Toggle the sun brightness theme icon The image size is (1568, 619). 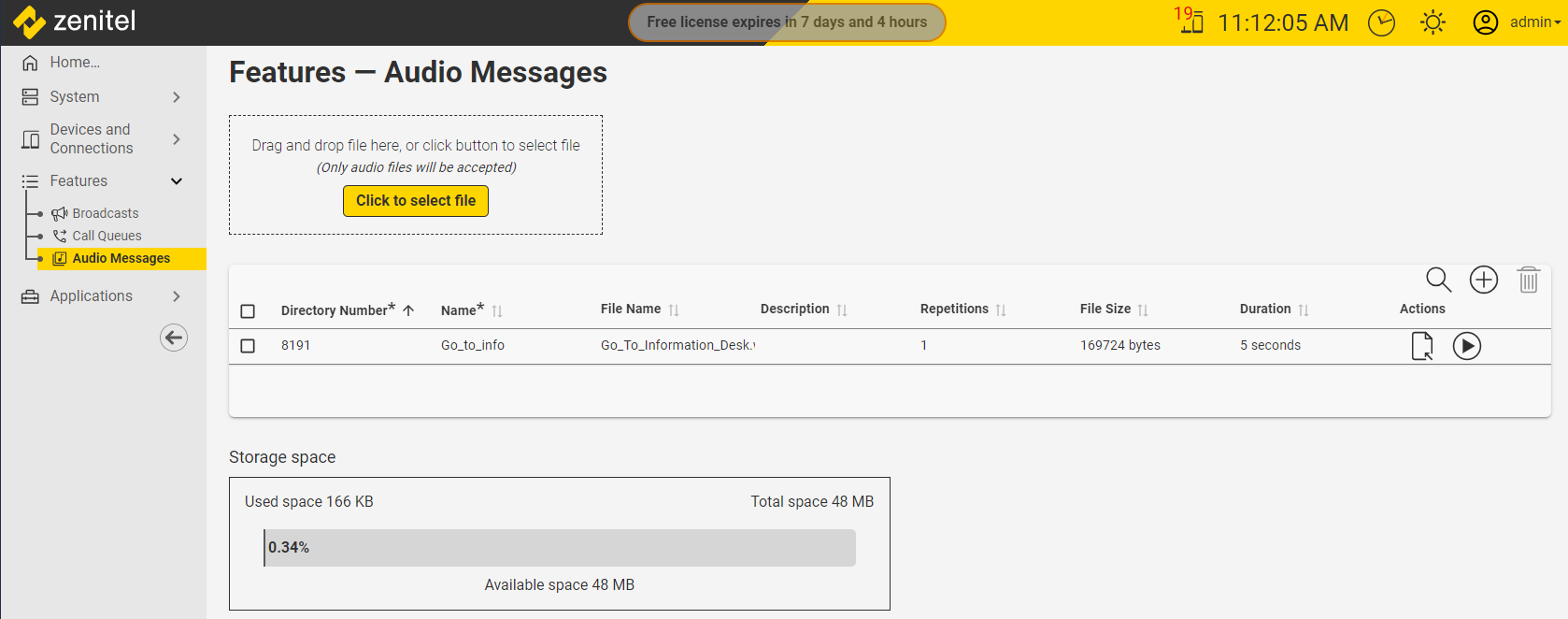click(x=1433, y=22)
